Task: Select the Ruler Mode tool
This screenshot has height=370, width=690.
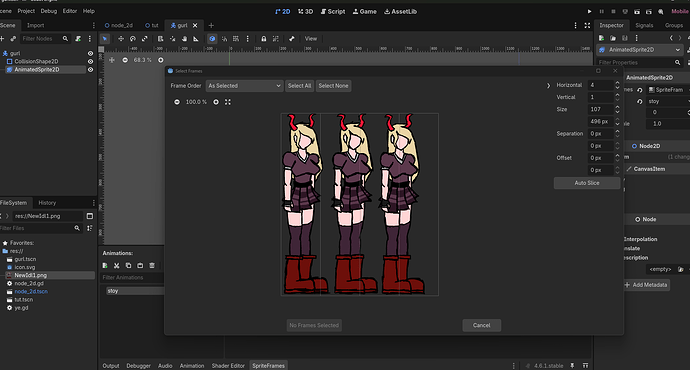Action: pyautogui.click(x=196, y=39)
